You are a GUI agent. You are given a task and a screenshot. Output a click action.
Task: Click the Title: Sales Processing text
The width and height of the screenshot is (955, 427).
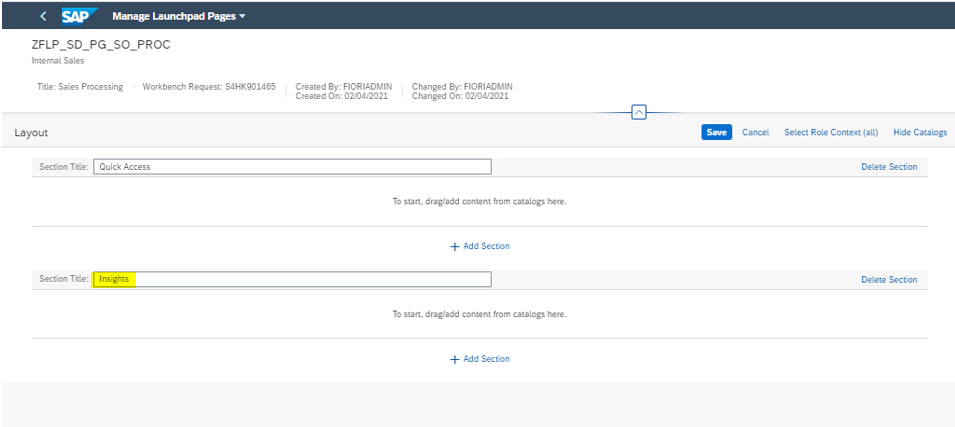(80, 87)
